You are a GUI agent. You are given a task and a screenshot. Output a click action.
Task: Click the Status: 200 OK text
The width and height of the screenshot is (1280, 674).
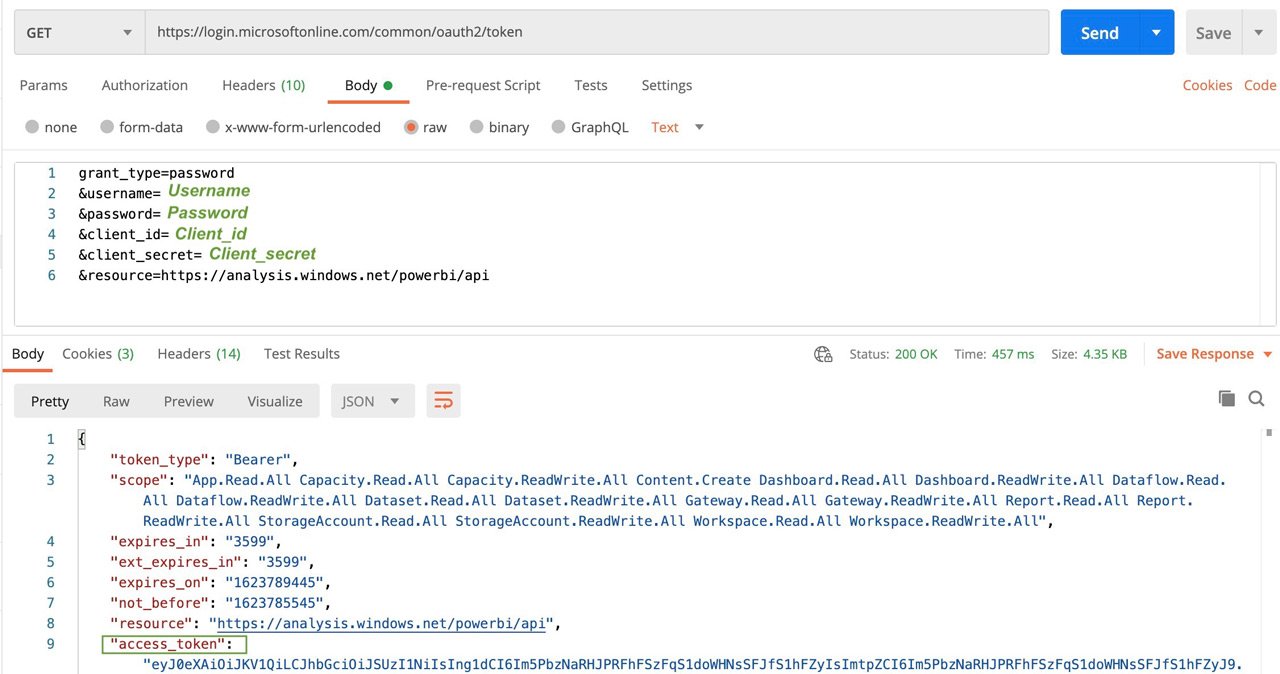point(893,354)
